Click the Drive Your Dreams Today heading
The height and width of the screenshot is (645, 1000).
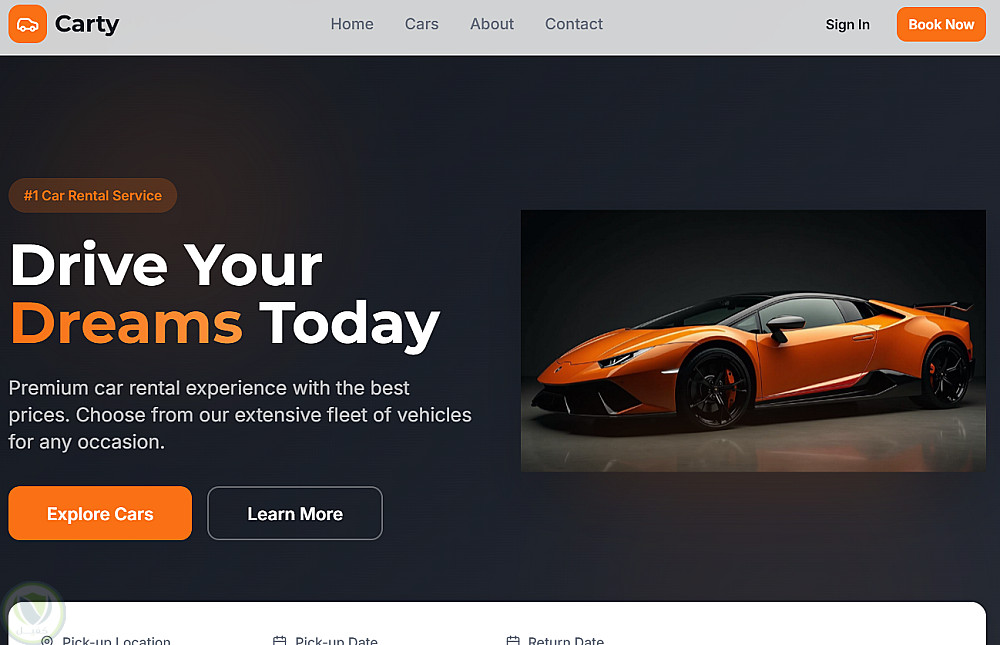click(x=224, y=297)
